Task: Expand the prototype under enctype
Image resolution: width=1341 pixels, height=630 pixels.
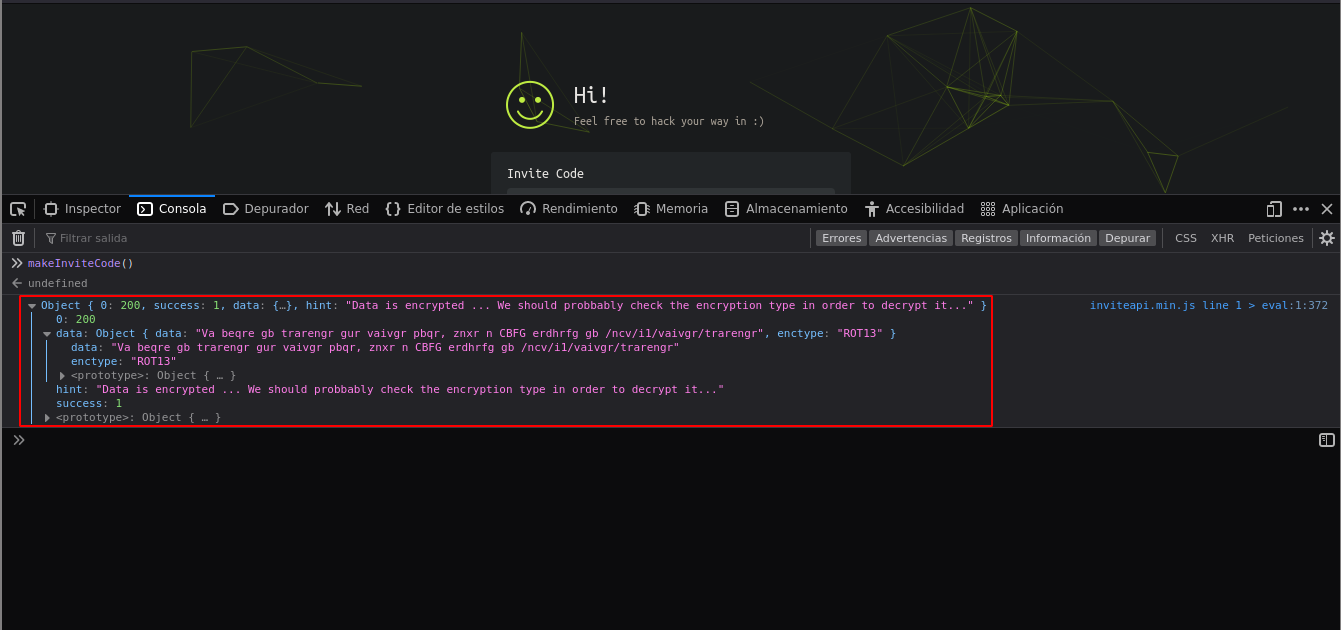Action: pyautogui.click(x=62, y=376)
